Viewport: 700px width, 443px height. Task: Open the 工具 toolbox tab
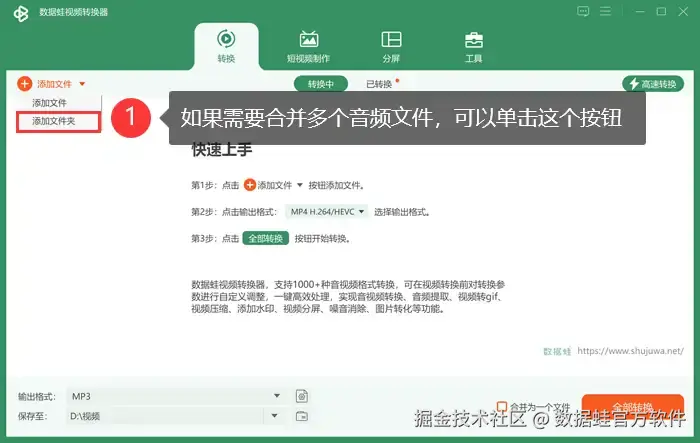(474, 46)
